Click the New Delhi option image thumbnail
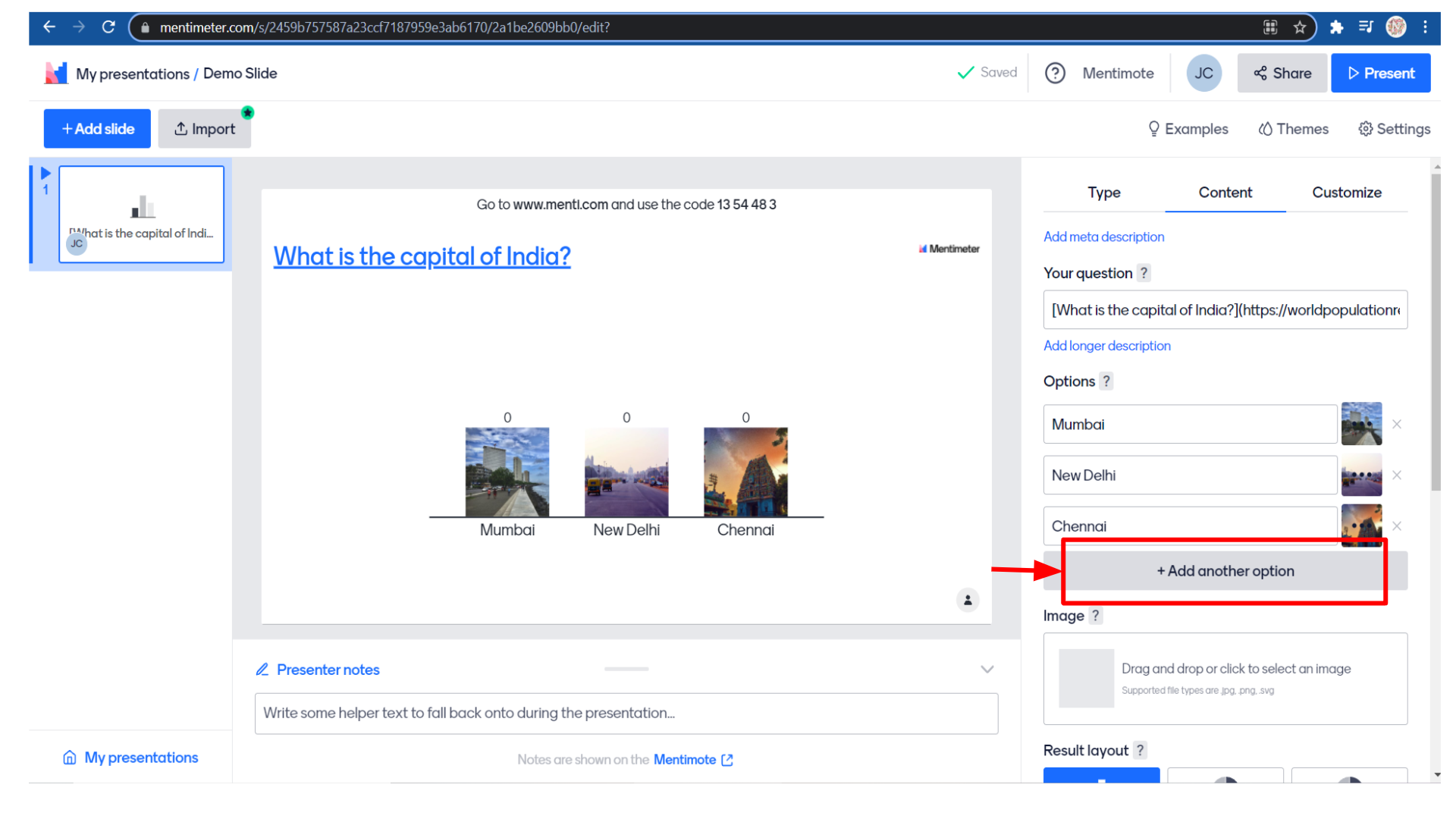The width and height of the screenshot is (1456, 819). 1361,475
